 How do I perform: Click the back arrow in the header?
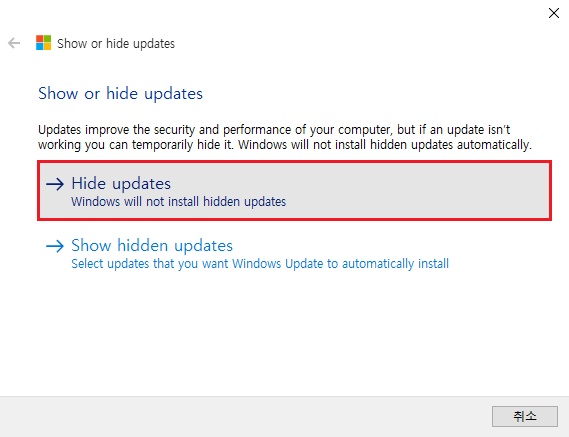coord(14,43)
